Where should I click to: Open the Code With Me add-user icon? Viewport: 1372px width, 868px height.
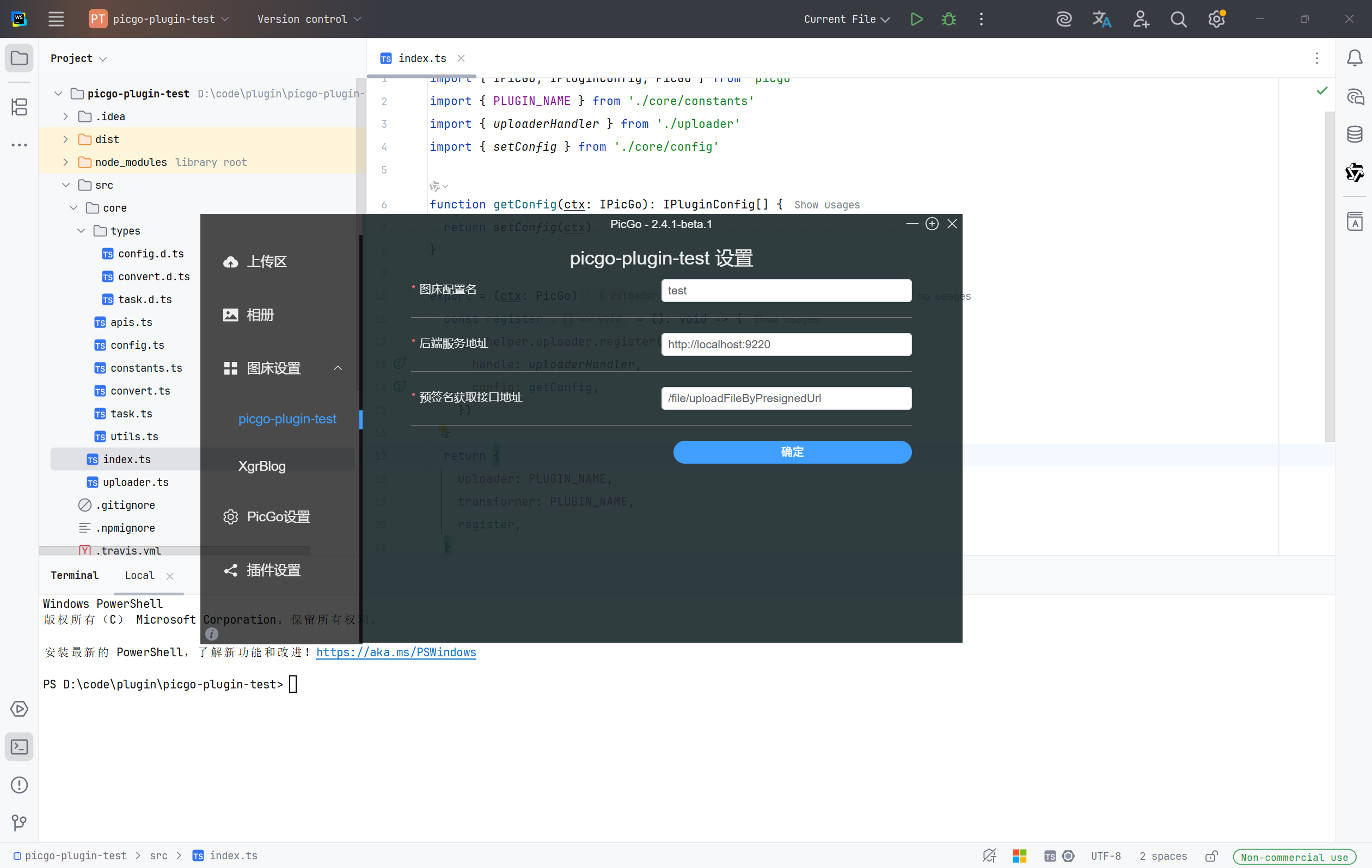pos(1141,19)
